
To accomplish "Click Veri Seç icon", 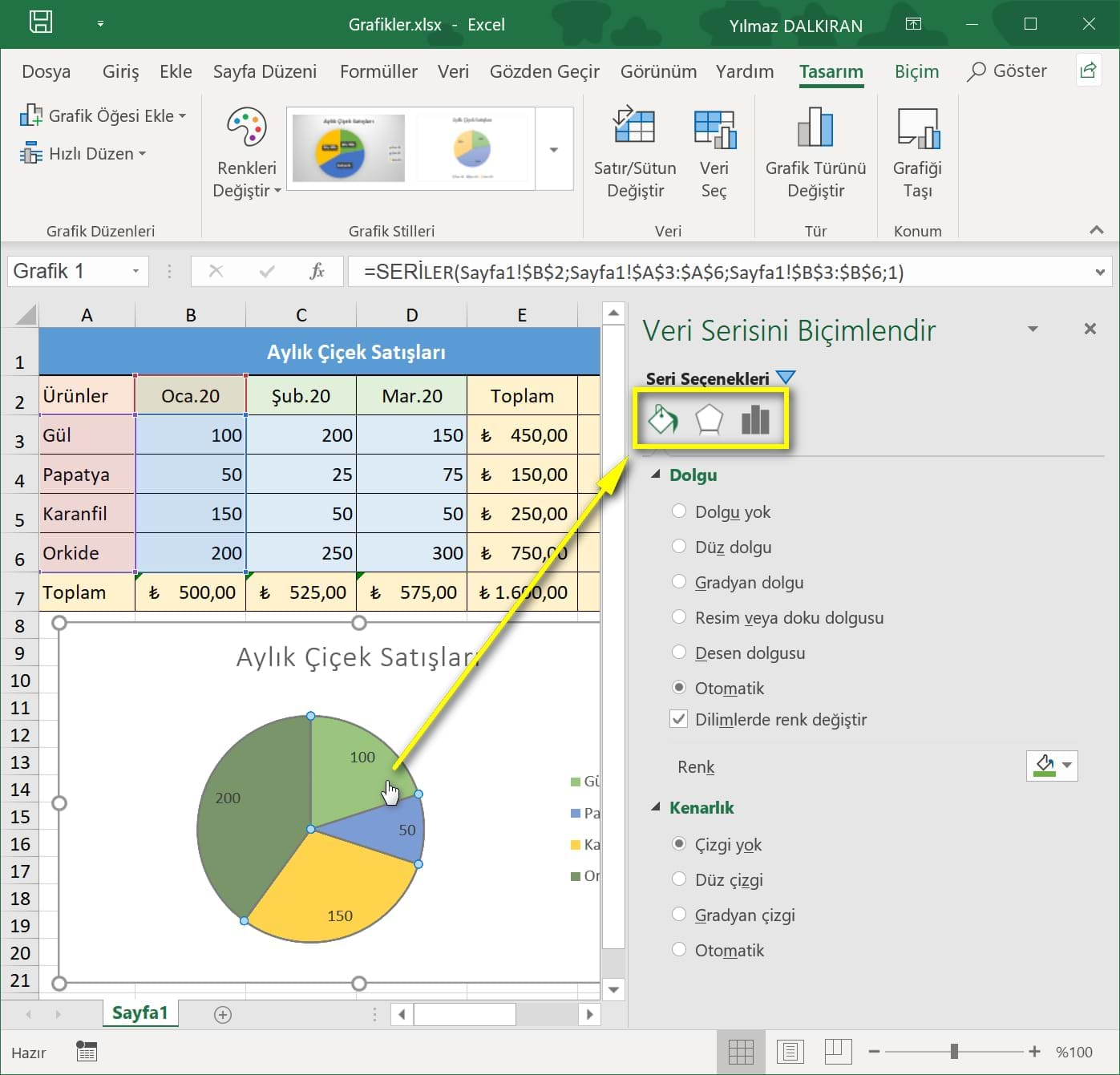I will [714, 128].
